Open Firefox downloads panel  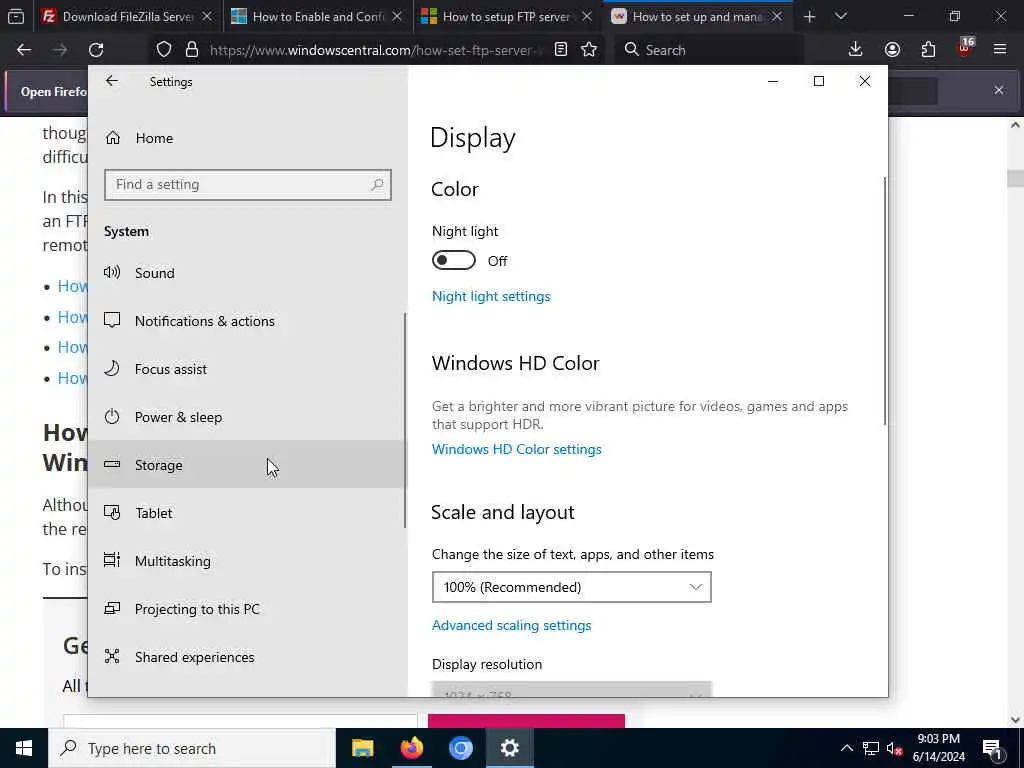(855, 50)
